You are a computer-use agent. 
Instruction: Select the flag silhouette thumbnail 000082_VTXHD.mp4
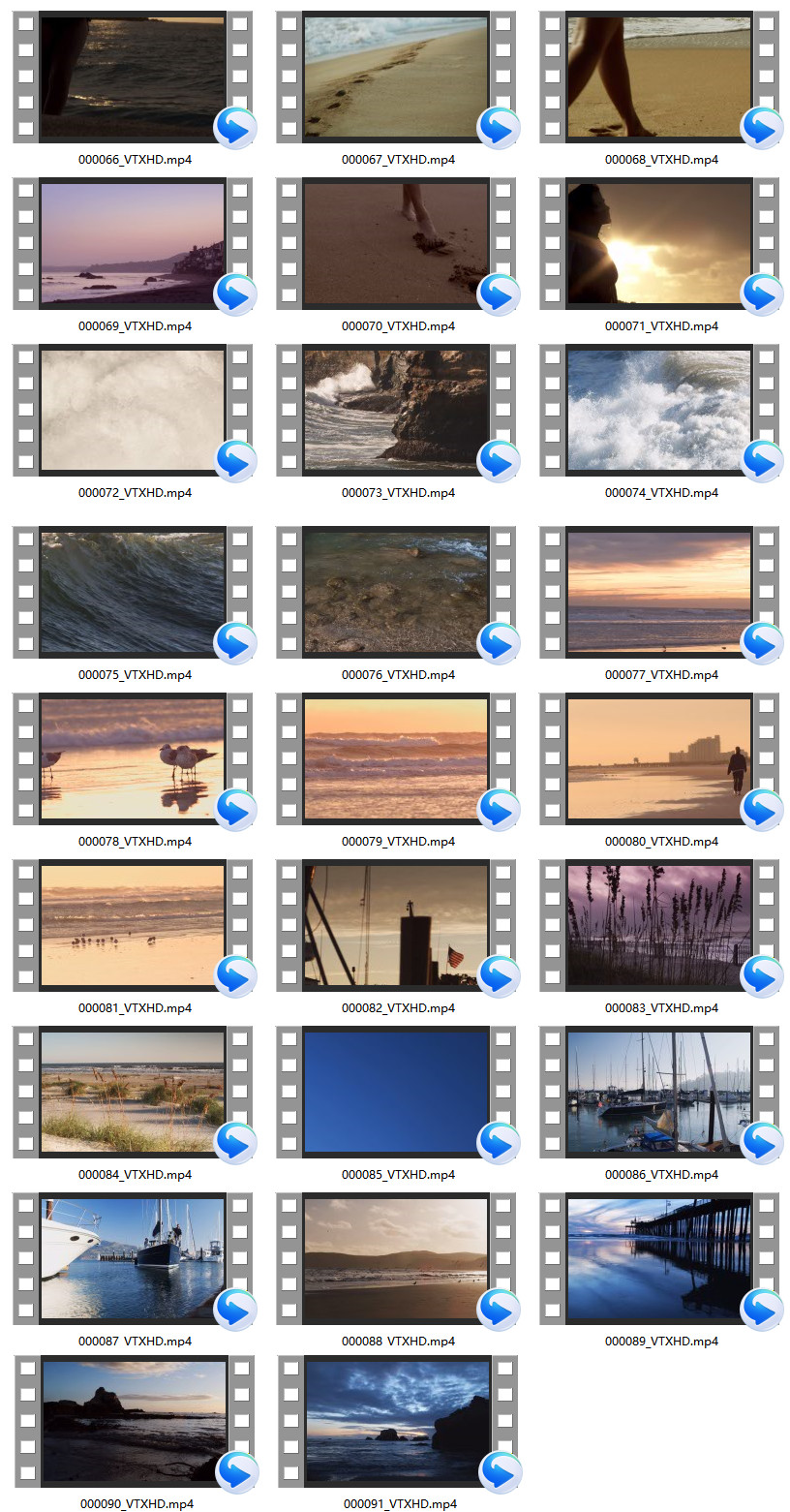click(x=396, y=925)
